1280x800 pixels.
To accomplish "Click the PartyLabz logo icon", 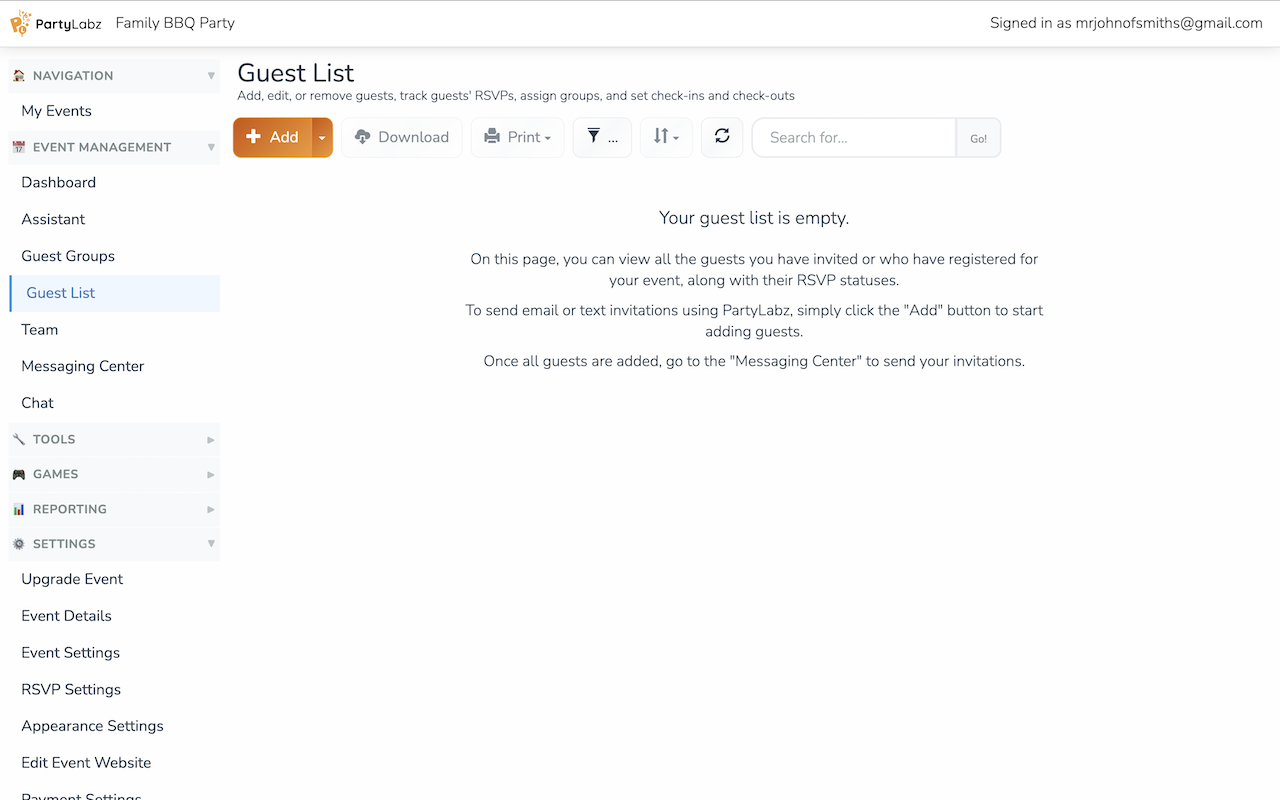I will click(21, 23).
